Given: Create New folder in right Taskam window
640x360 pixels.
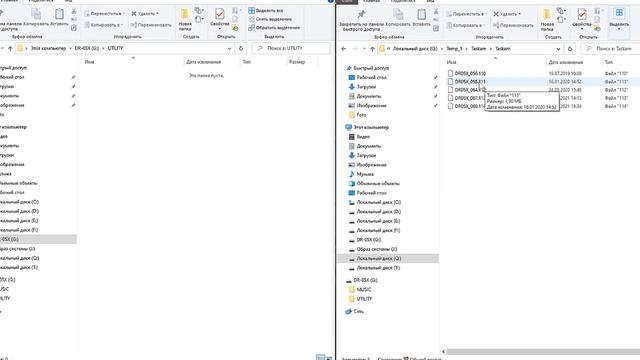Looking at the screenshot, I should coord(547,20).
